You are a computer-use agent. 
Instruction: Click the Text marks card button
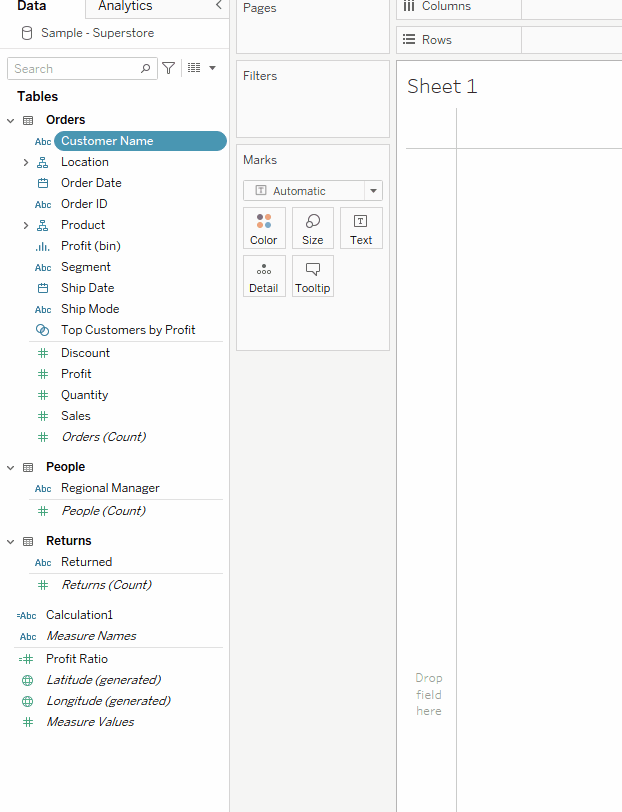pos(361,228)
